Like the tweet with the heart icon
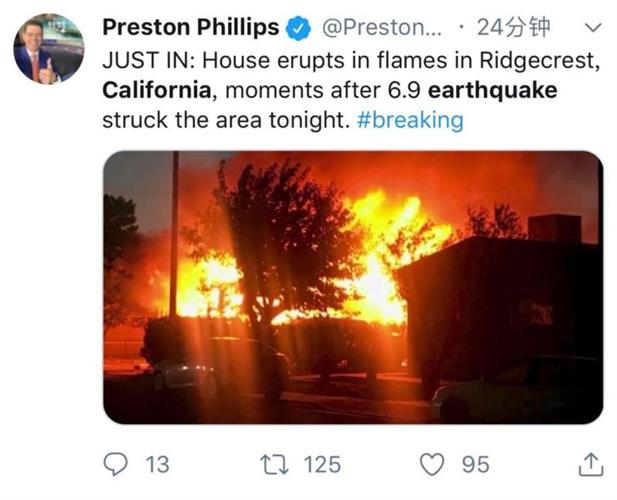The height and width of the screenshot is (500, 617). [431, 464]
